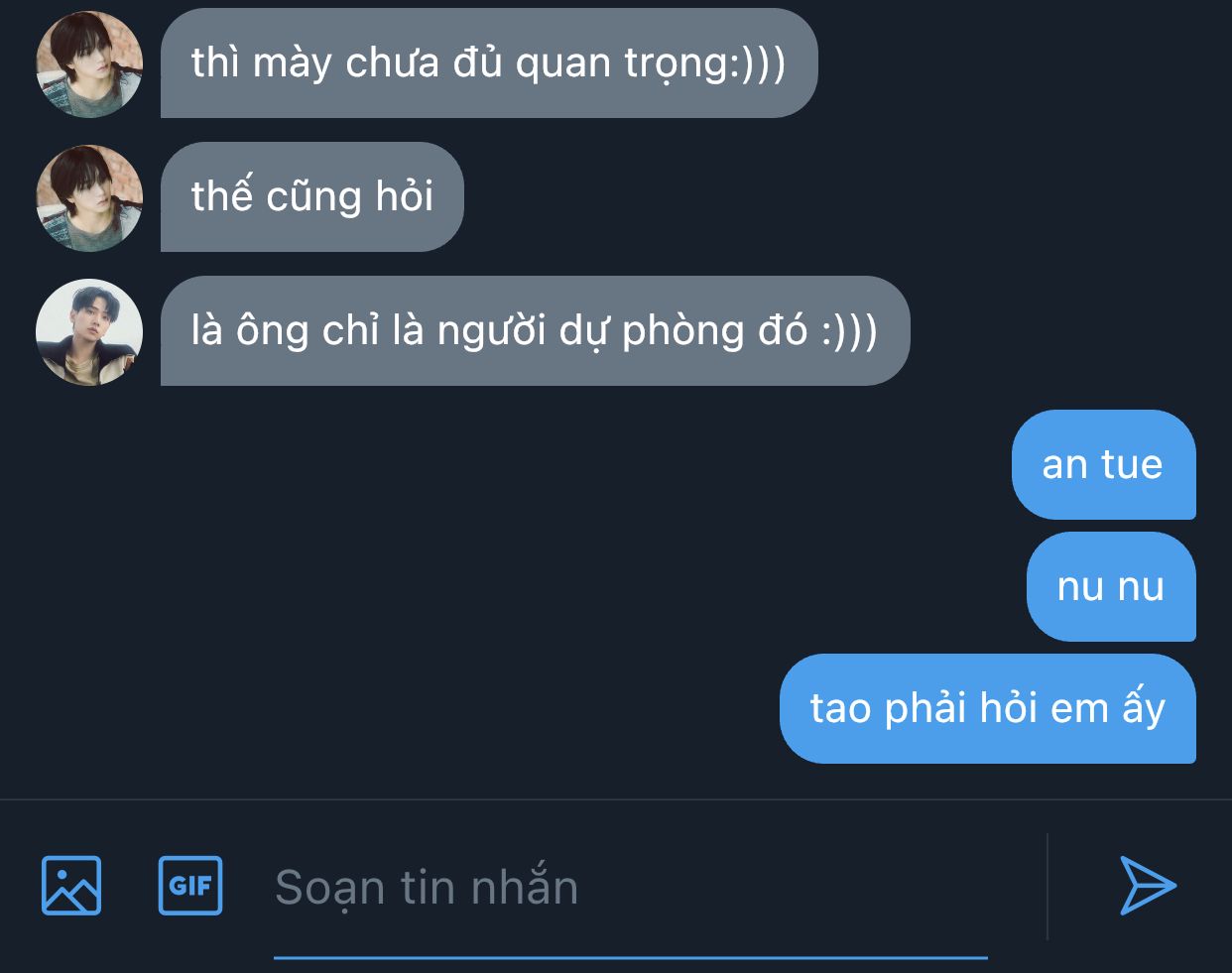Click the word 'phòng' in the third message

click(682, 332)
